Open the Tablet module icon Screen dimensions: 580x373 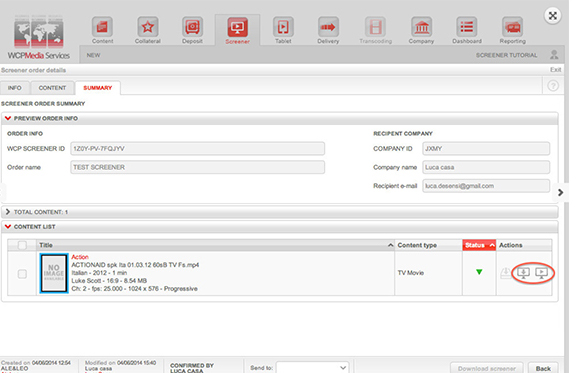click(x=283, y=27)
